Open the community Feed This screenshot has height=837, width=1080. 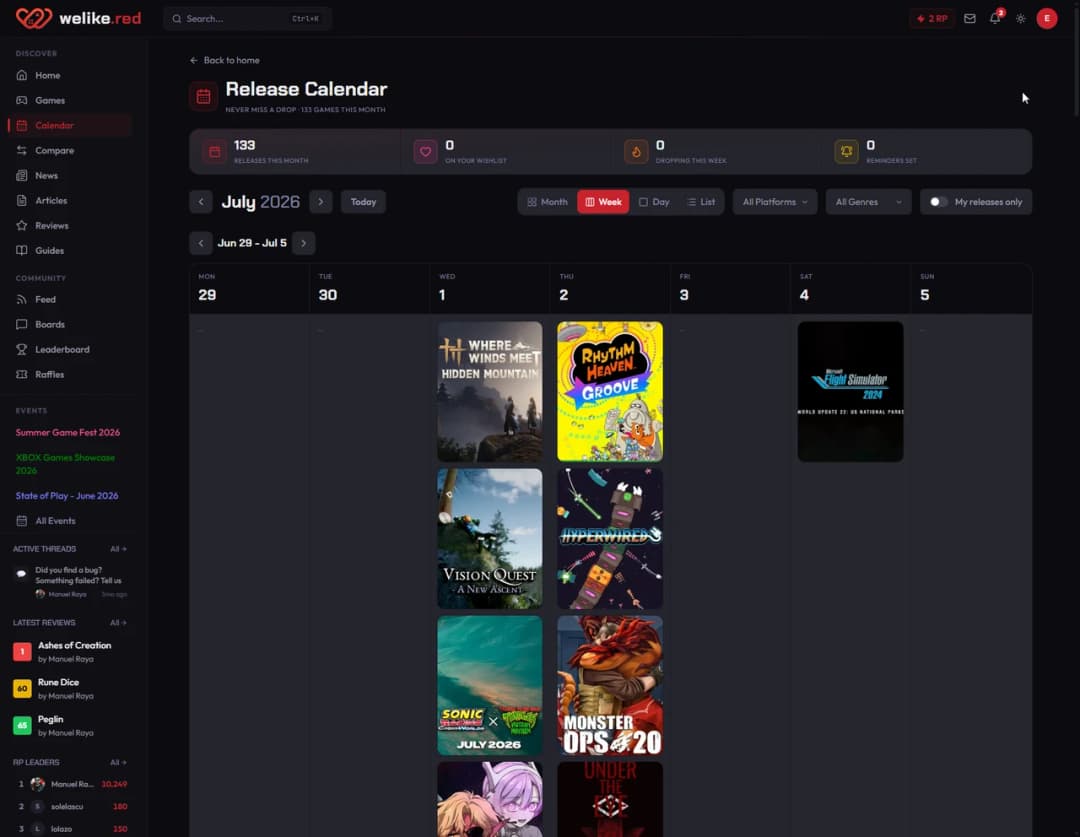69,299
